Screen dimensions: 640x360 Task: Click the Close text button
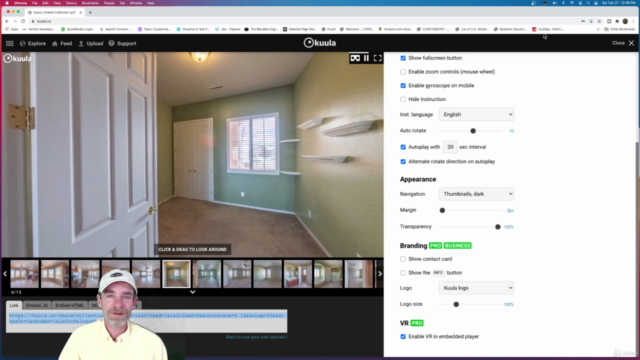[x=618, y=43]
